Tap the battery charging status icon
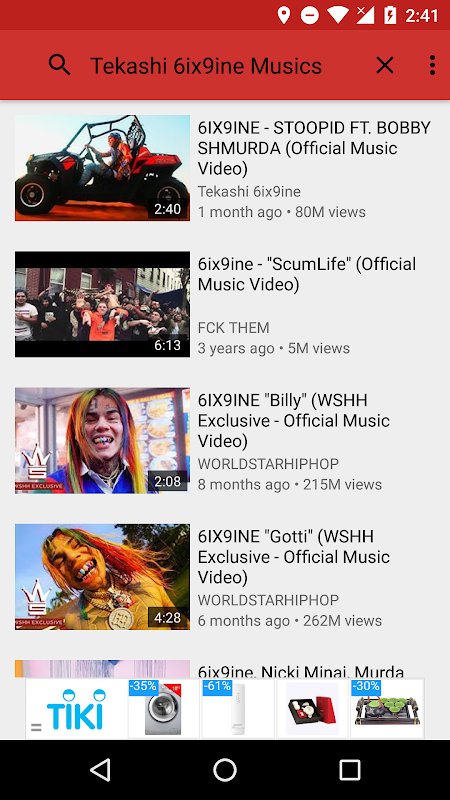The image size is (450, 800). (x=390, y=15)
